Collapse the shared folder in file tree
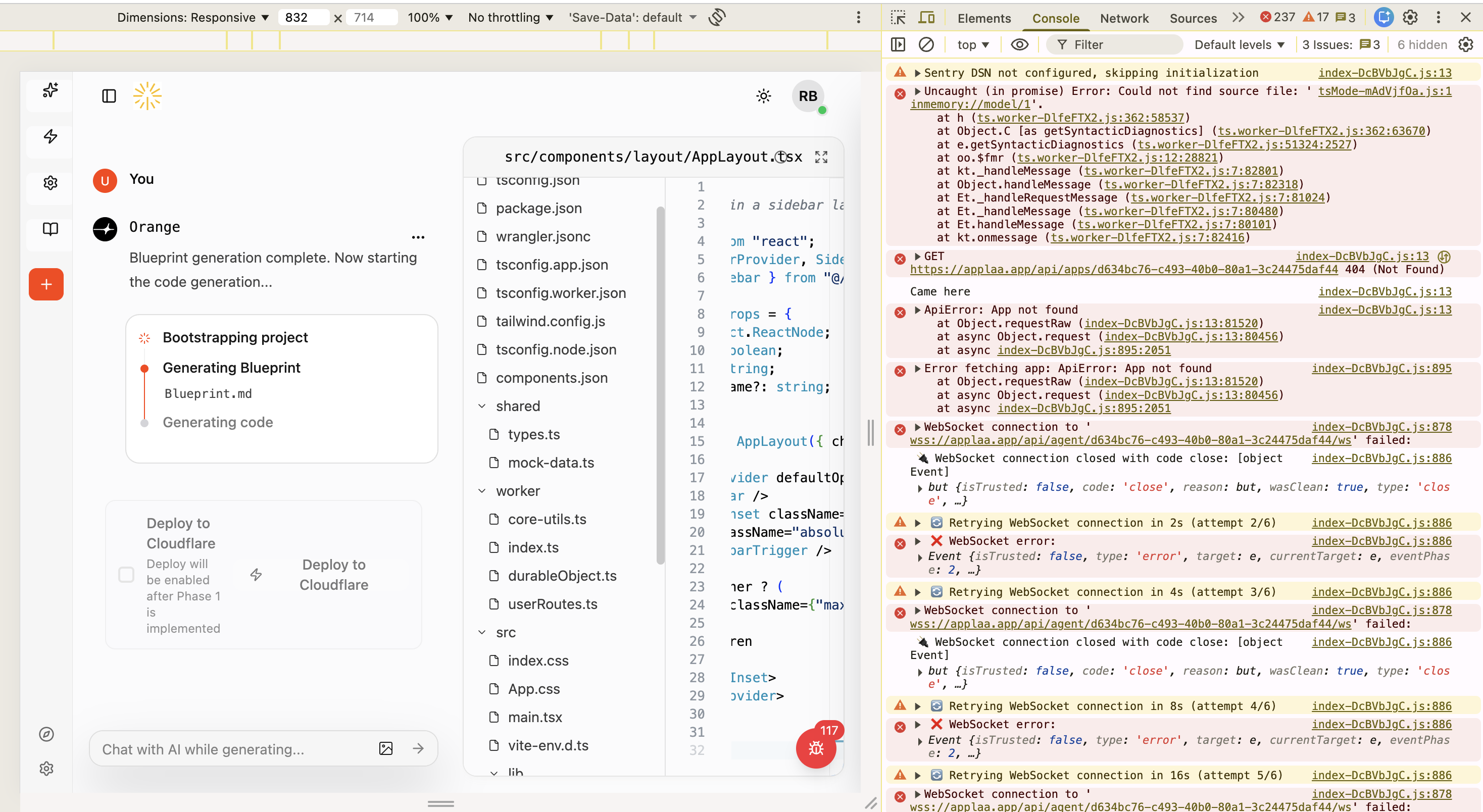The height and width of the screenshot is (812, 1483). click(482, 405)
